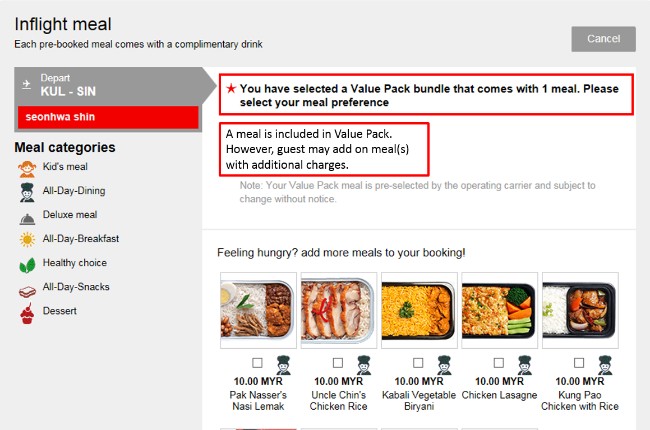
Task: Tick the Chicken Lasagne checkbox
Action: 499,363
